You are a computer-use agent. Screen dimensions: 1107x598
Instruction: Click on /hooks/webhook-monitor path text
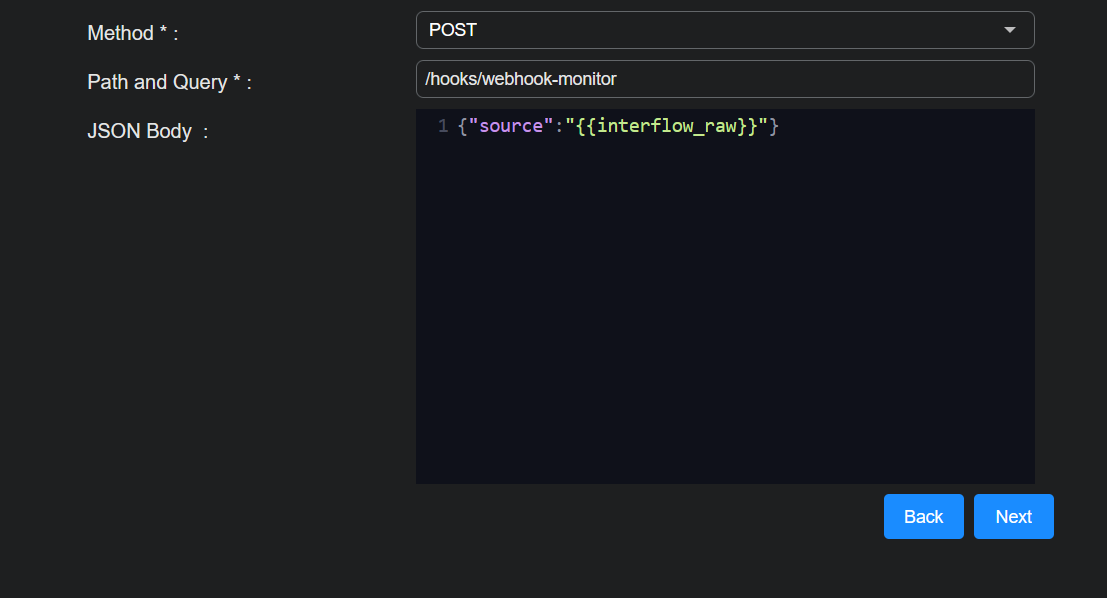point(521,79)
